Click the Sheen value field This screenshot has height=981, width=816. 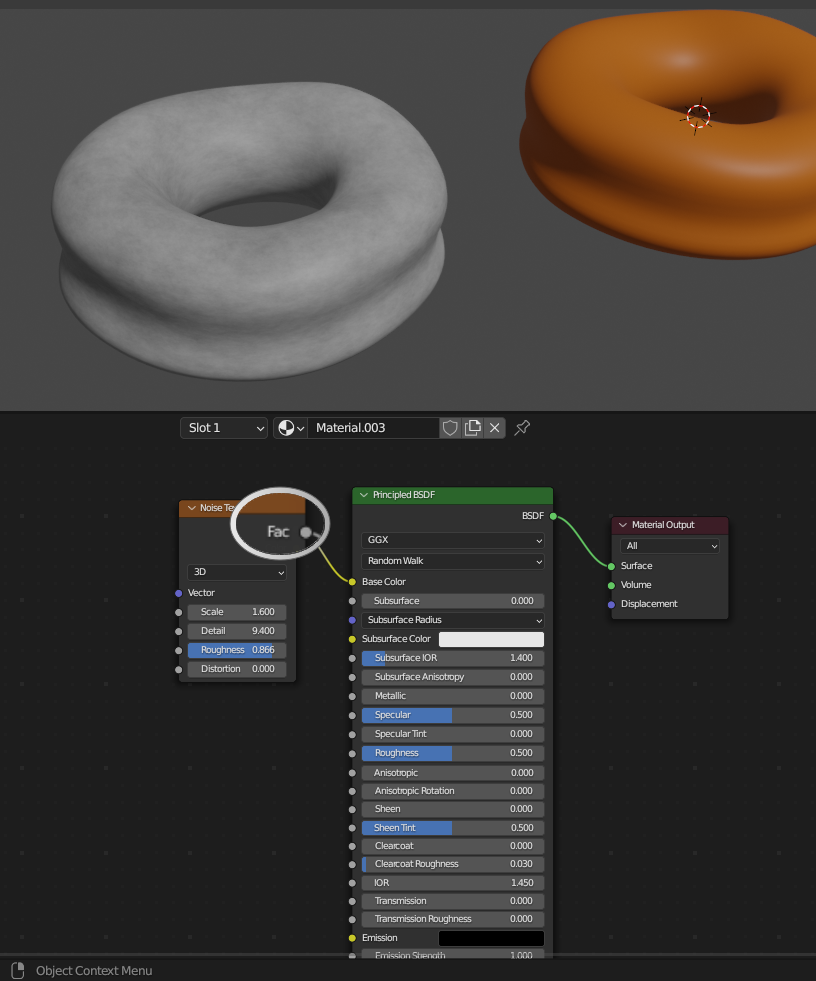pyautogui.click(x=452, y=809)
